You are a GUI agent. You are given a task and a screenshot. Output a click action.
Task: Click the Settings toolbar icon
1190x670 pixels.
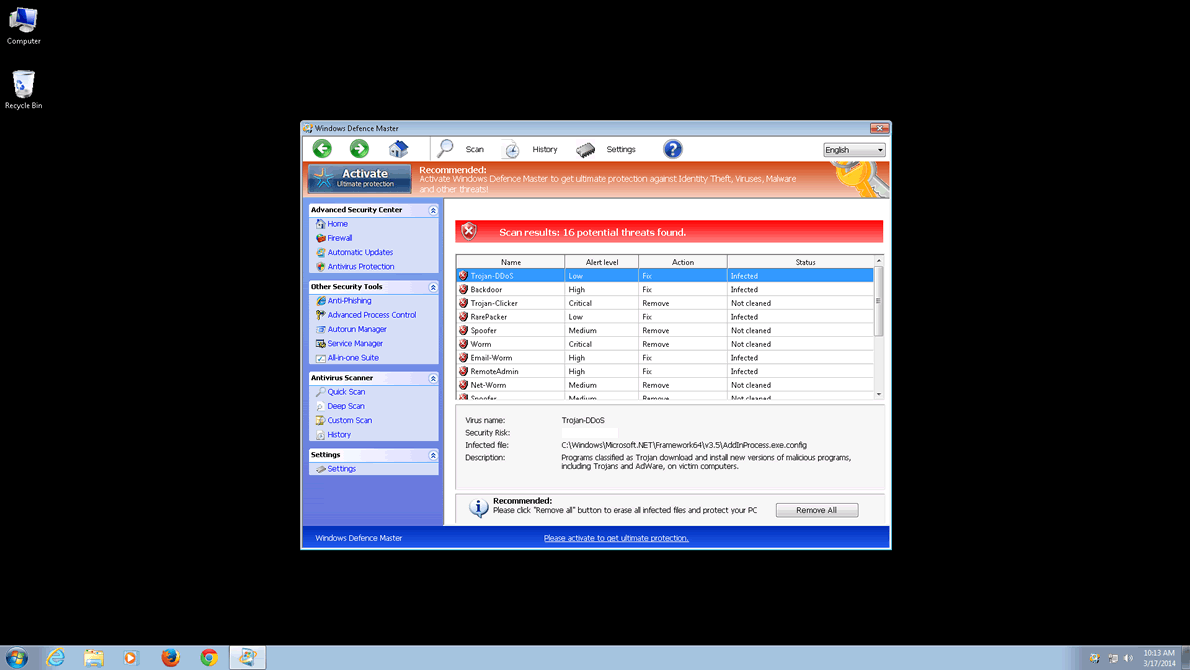click(x=586, y=149)
